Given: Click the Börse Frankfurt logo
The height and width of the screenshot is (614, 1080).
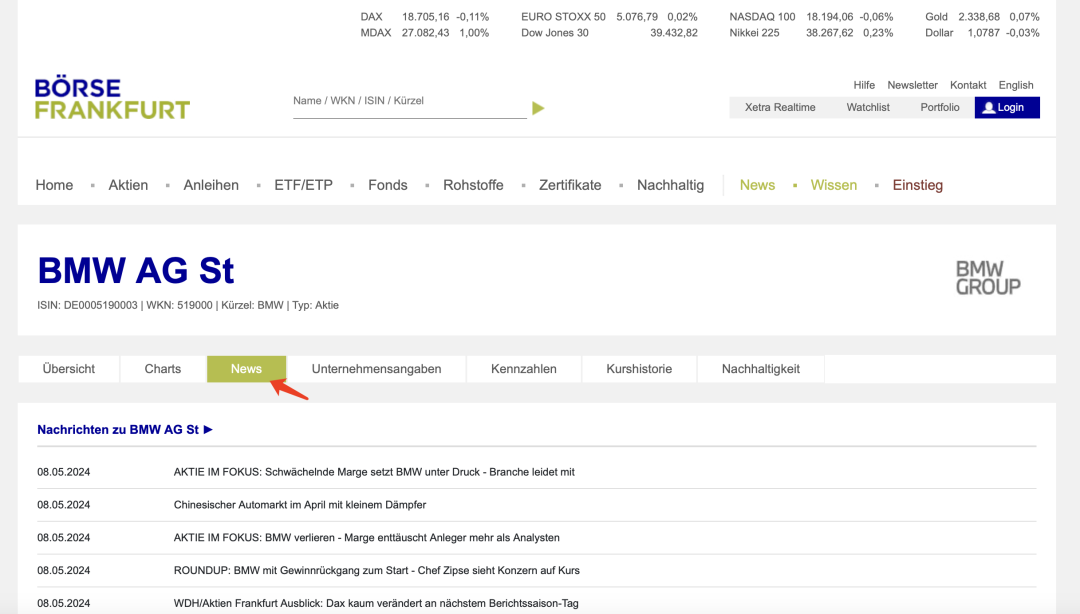Looking at the screenshot, I should pos(112,99).
